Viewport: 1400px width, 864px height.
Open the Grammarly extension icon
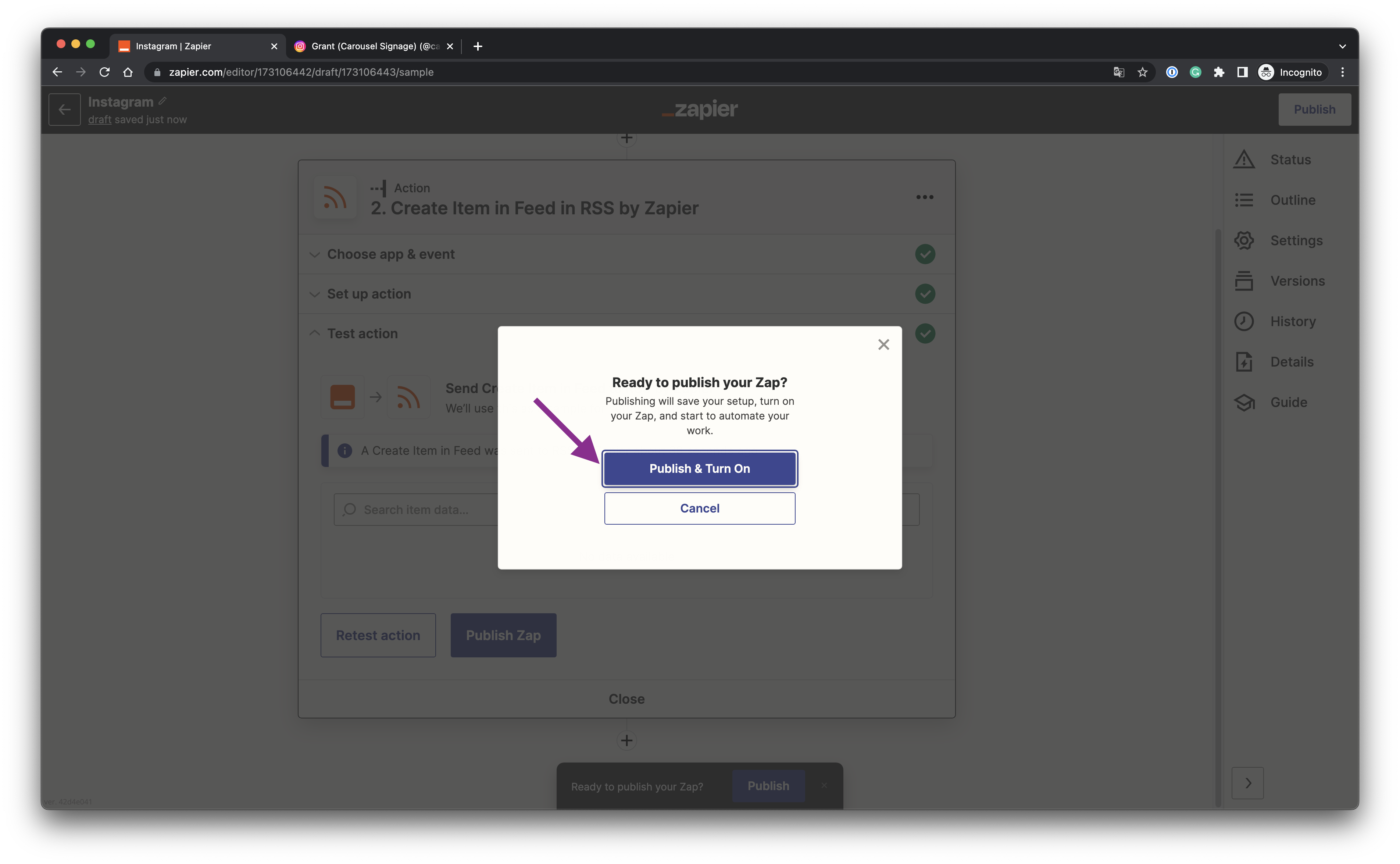pyautogui.click(x=1195, y=72)
